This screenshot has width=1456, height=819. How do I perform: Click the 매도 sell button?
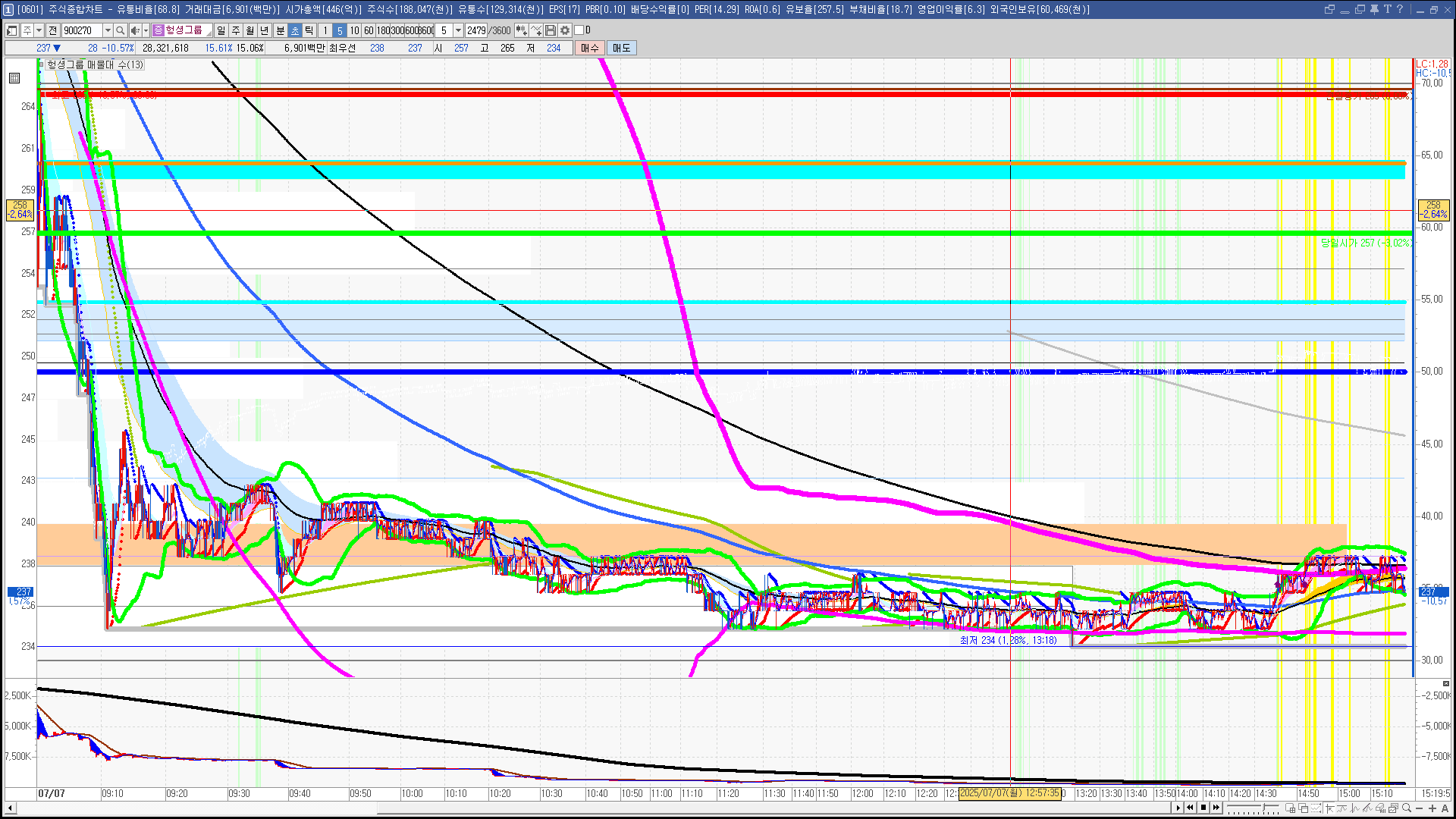pos(621,48)
